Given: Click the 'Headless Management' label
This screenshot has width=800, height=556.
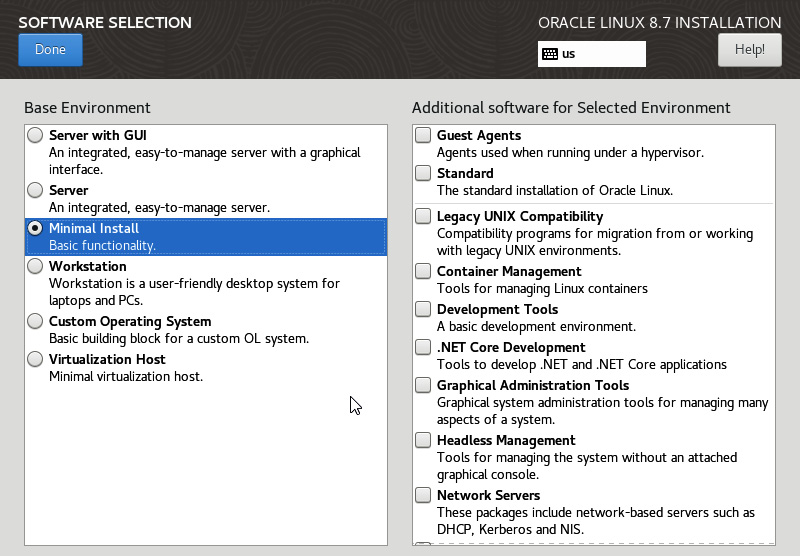Looking at the screenshot, I should click(x=506, y=440).
